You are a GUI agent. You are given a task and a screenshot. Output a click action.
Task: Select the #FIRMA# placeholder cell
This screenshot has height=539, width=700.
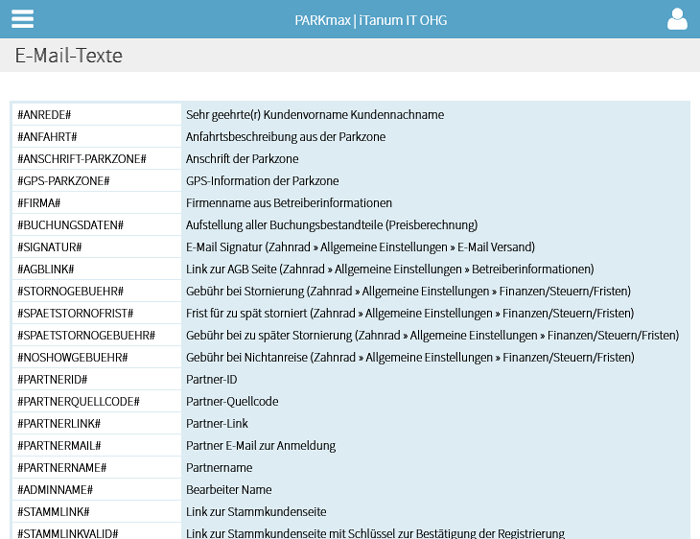[96, 203]
